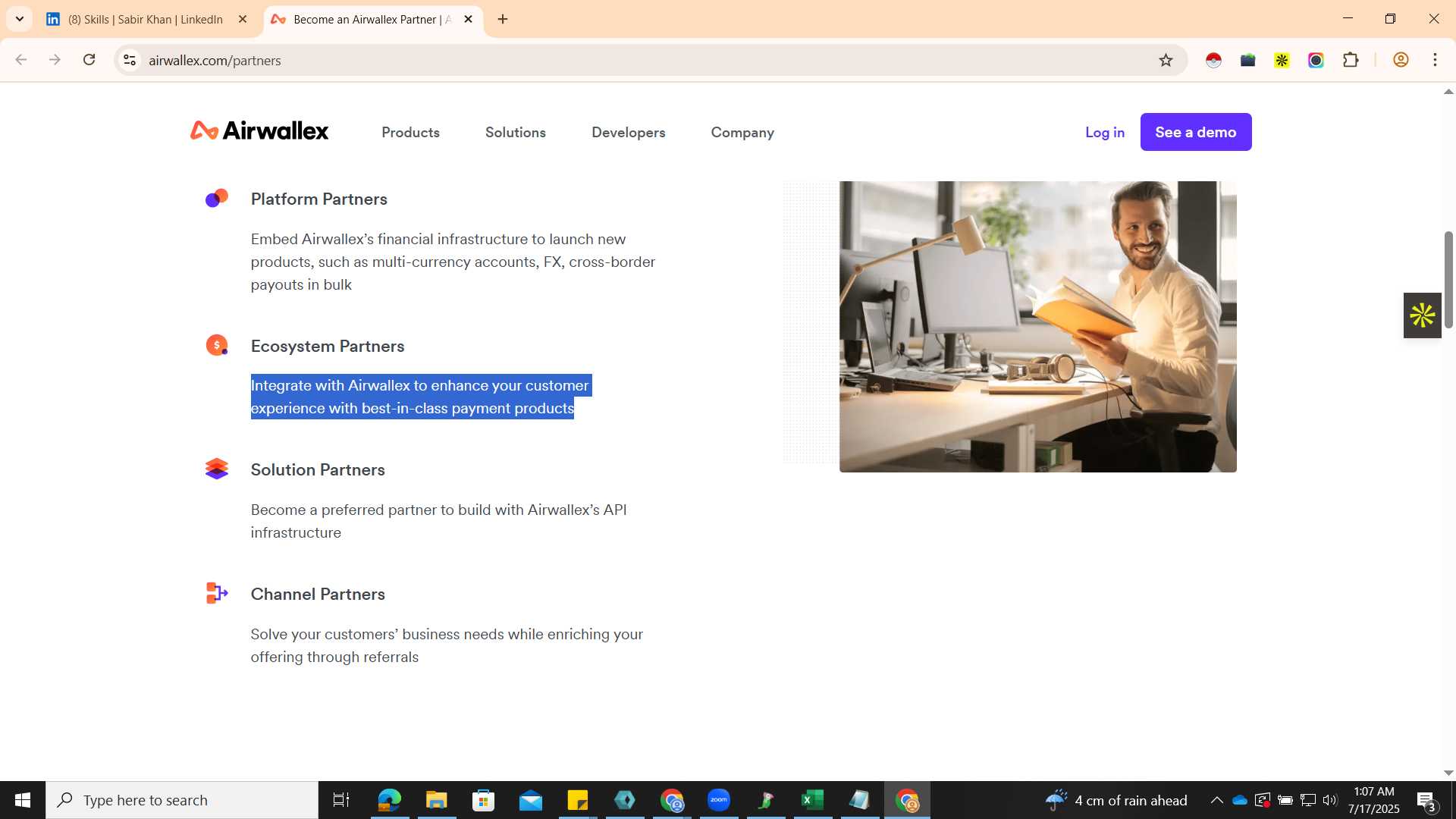Open Chrome three-dot menu

click(1435, 60)
